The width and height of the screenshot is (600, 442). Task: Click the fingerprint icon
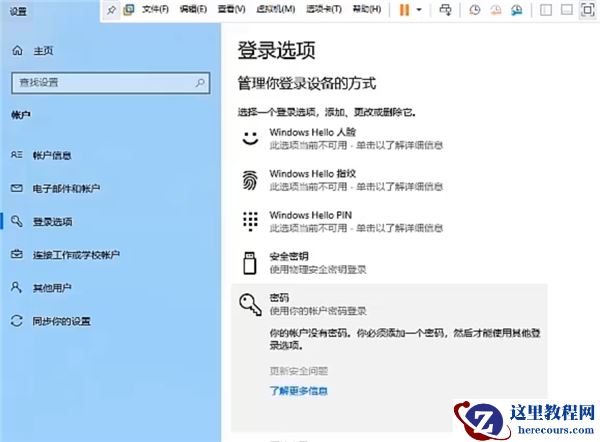click(x=250, y=180)
